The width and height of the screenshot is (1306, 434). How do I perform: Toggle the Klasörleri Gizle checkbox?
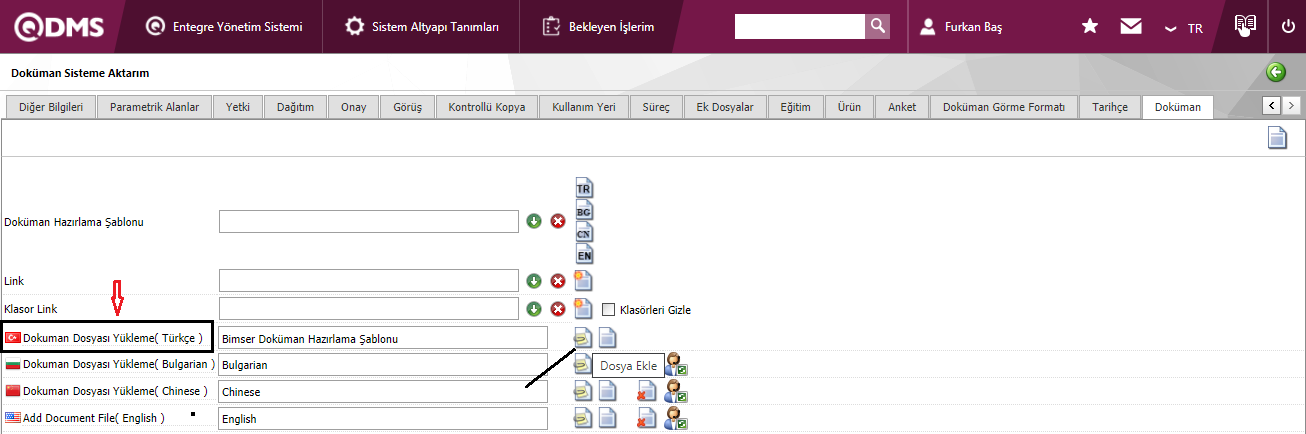coord(608,310)
